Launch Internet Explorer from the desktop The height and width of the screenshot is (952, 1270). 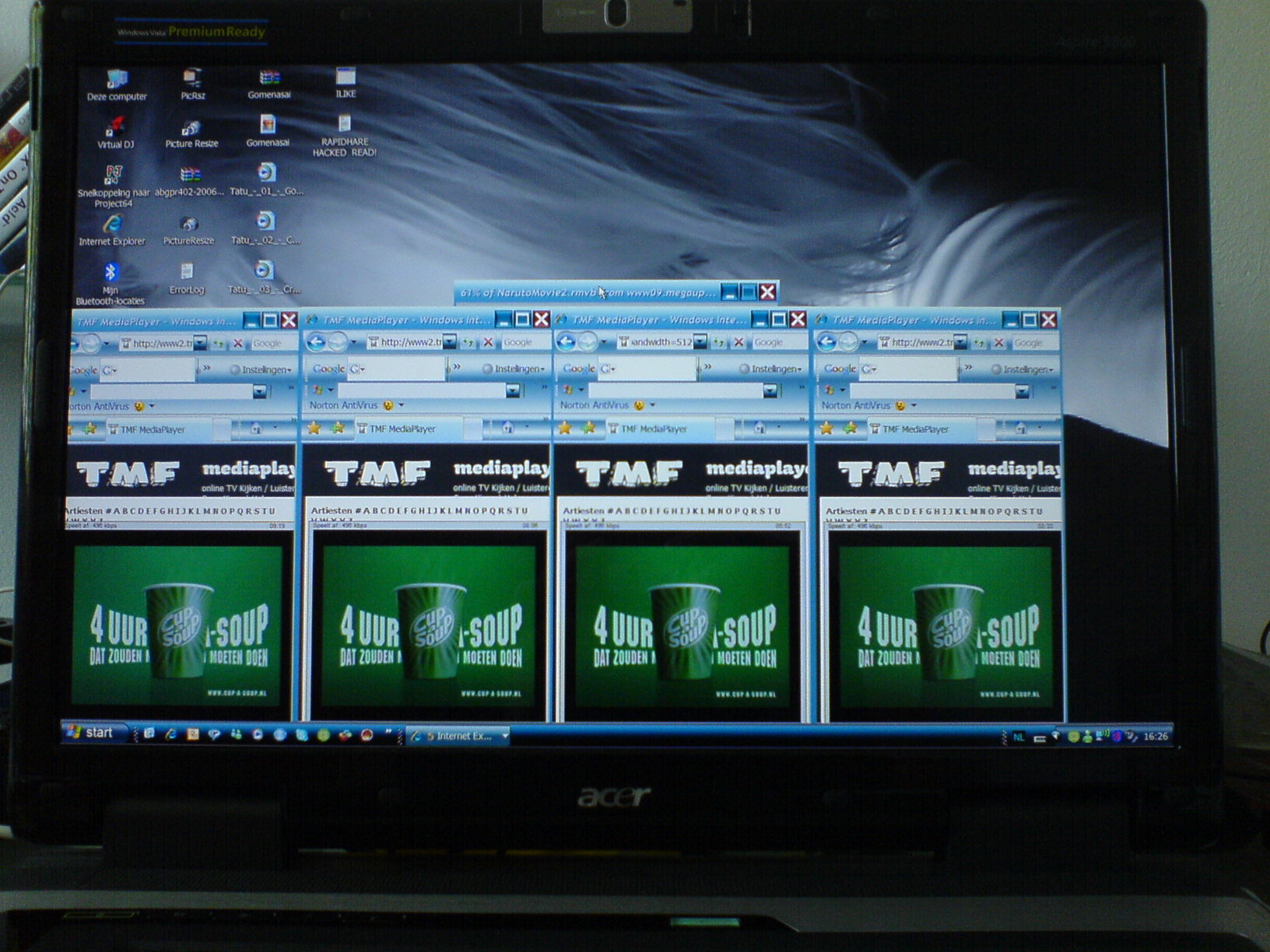pos(112,231)
